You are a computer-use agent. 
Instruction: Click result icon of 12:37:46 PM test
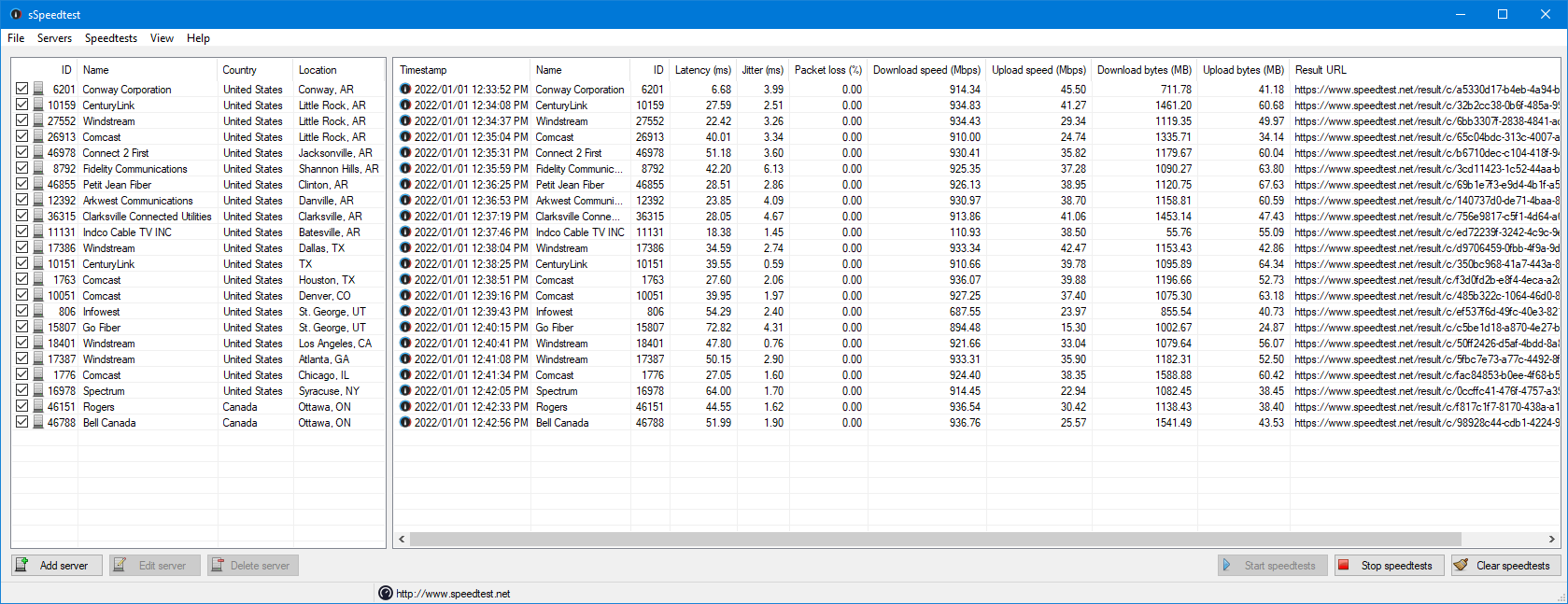(405, 232)
